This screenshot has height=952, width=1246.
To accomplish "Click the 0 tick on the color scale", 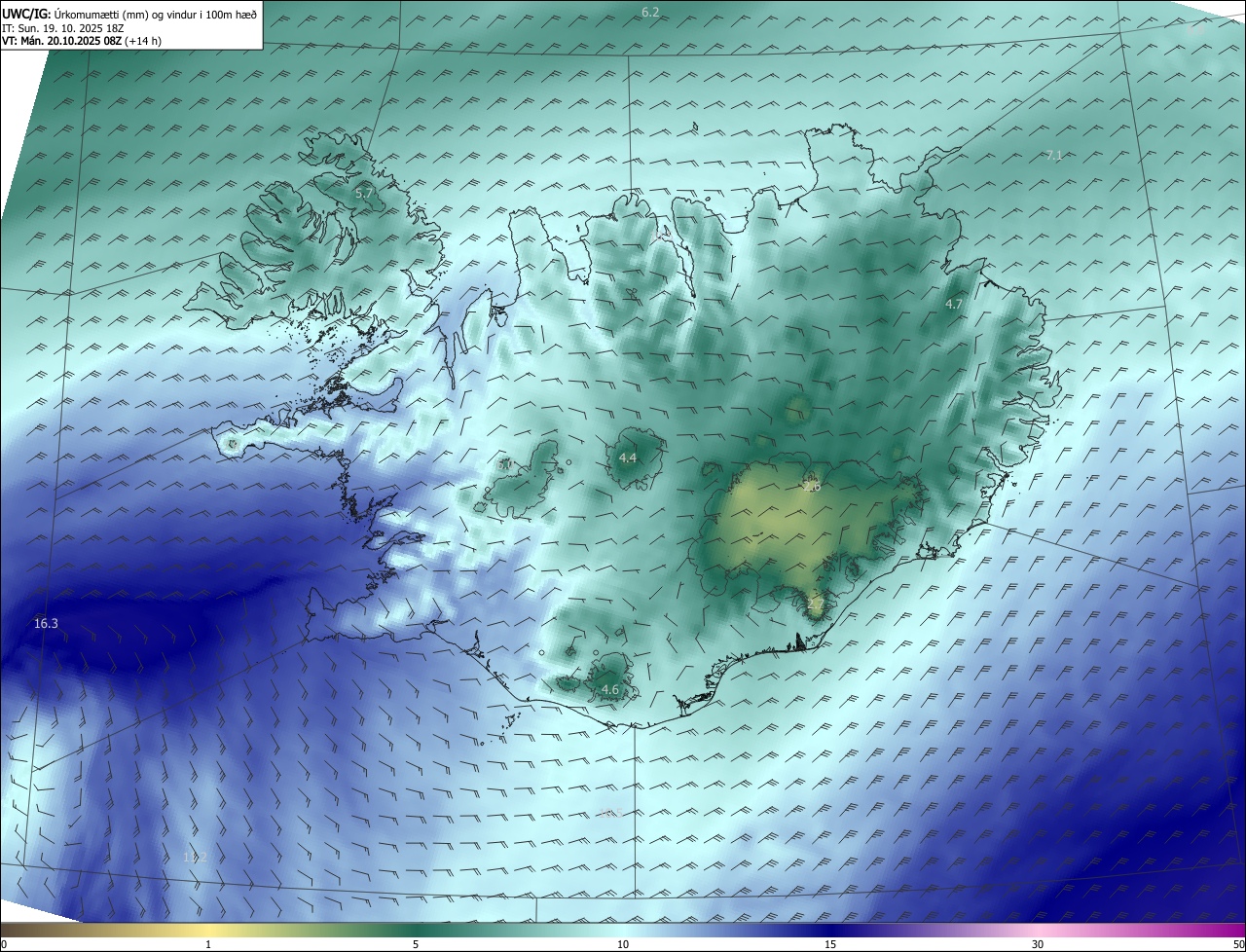I will click(x=4, y=944).
